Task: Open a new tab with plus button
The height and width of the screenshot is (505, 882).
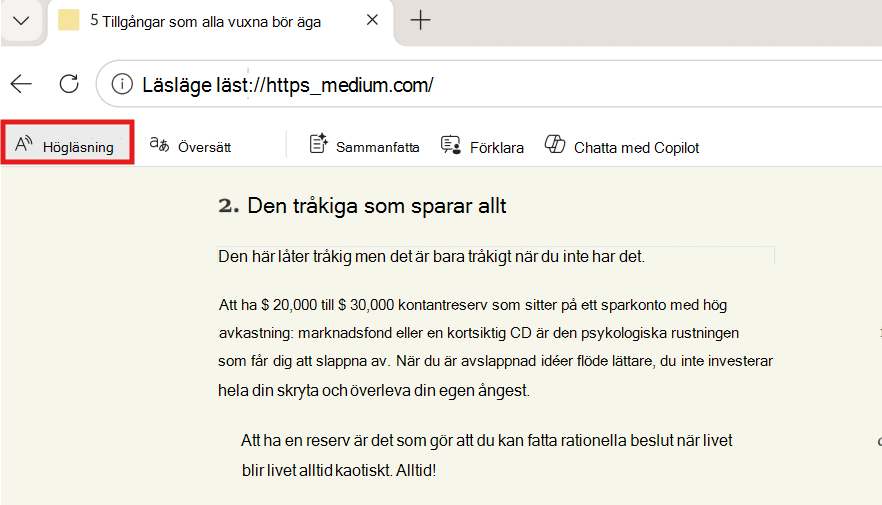Action: click(420, 21)
